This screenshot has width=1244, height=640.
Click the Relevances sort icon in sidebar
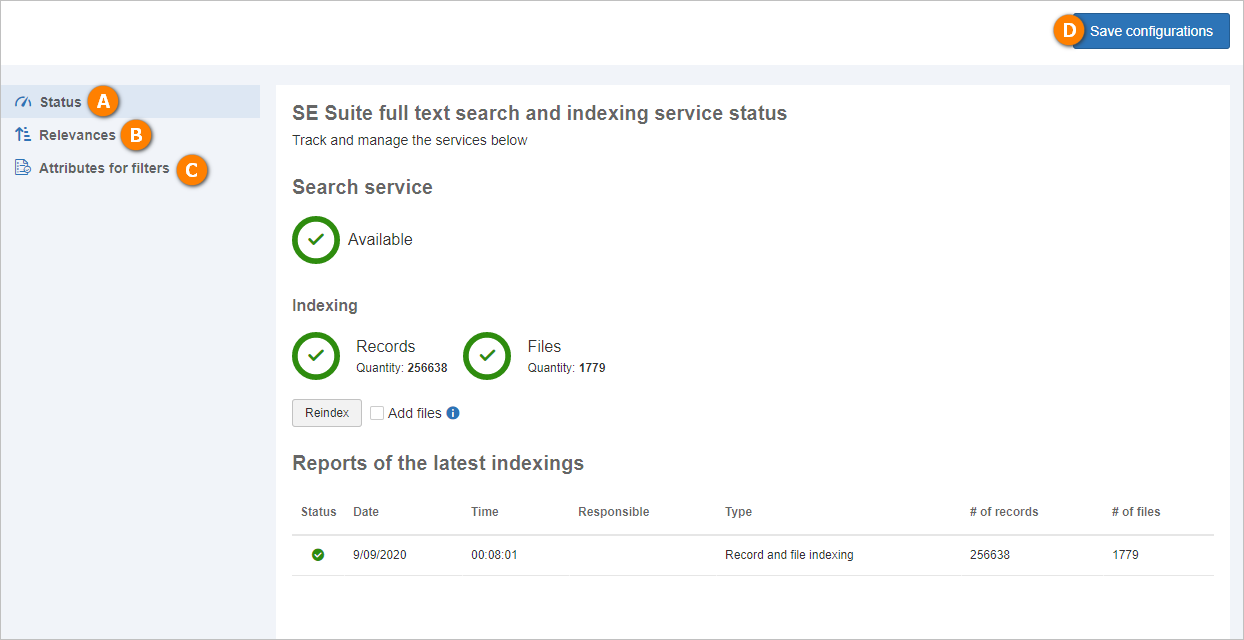pos(23,135)
